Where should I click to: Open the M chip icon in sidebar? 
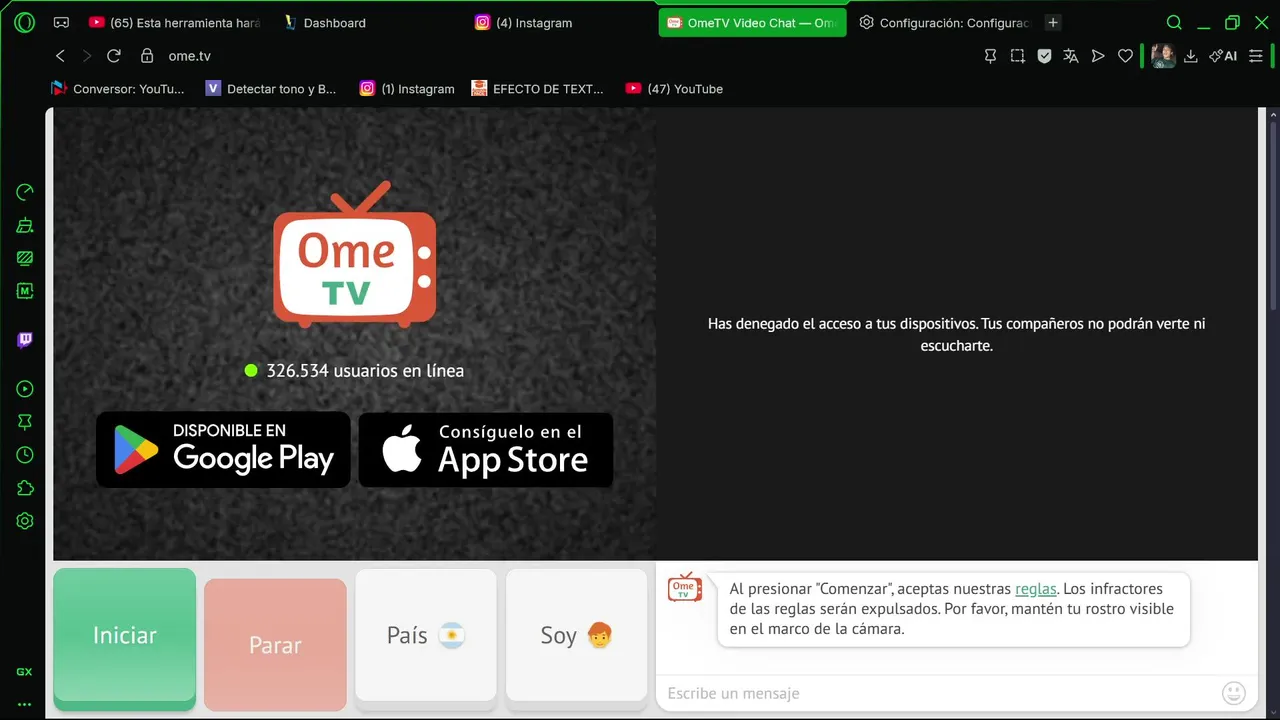[25, 291]
